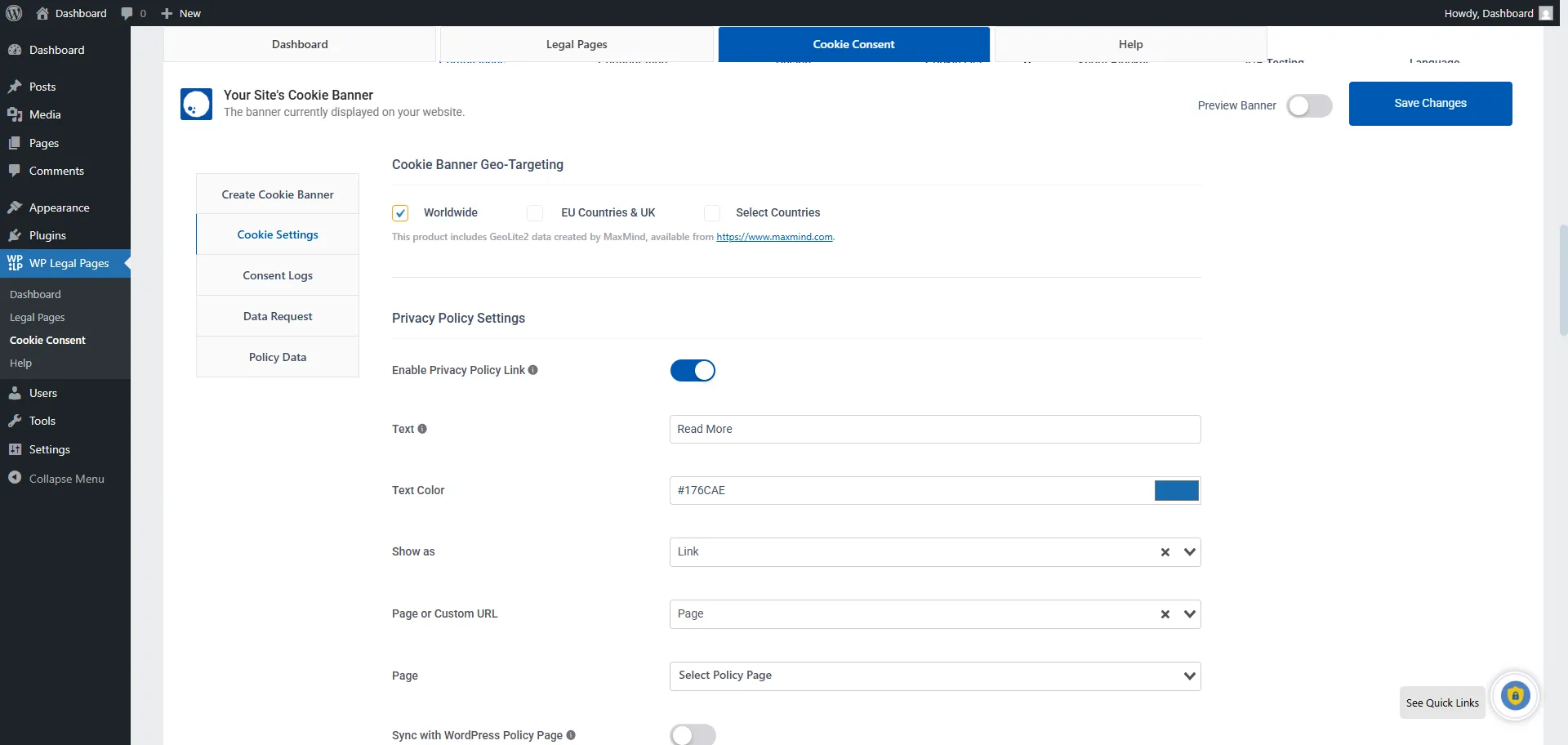Check the EU Countries & UK checkbox
The height and width of the screenshot is (745, 1568).
tap(536, 212)
